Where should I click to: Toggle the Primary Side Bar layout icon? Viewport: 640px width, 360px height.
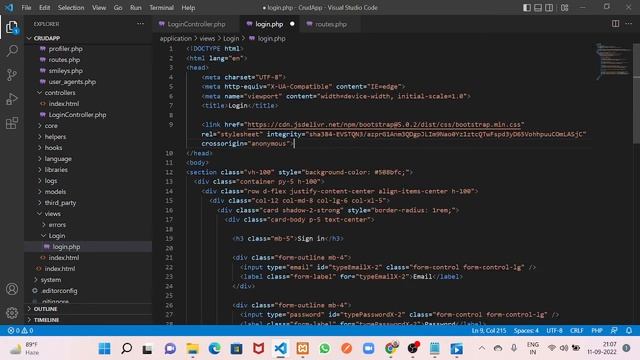pos(527,7)
